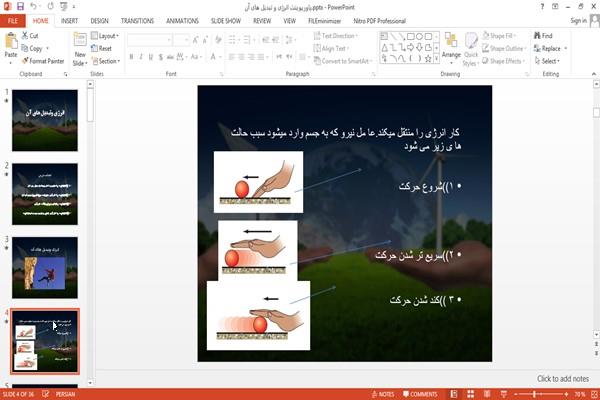Open Shape Outline dropdown
Viewport: 600px width, 400px height.
[x=504, y=48]
